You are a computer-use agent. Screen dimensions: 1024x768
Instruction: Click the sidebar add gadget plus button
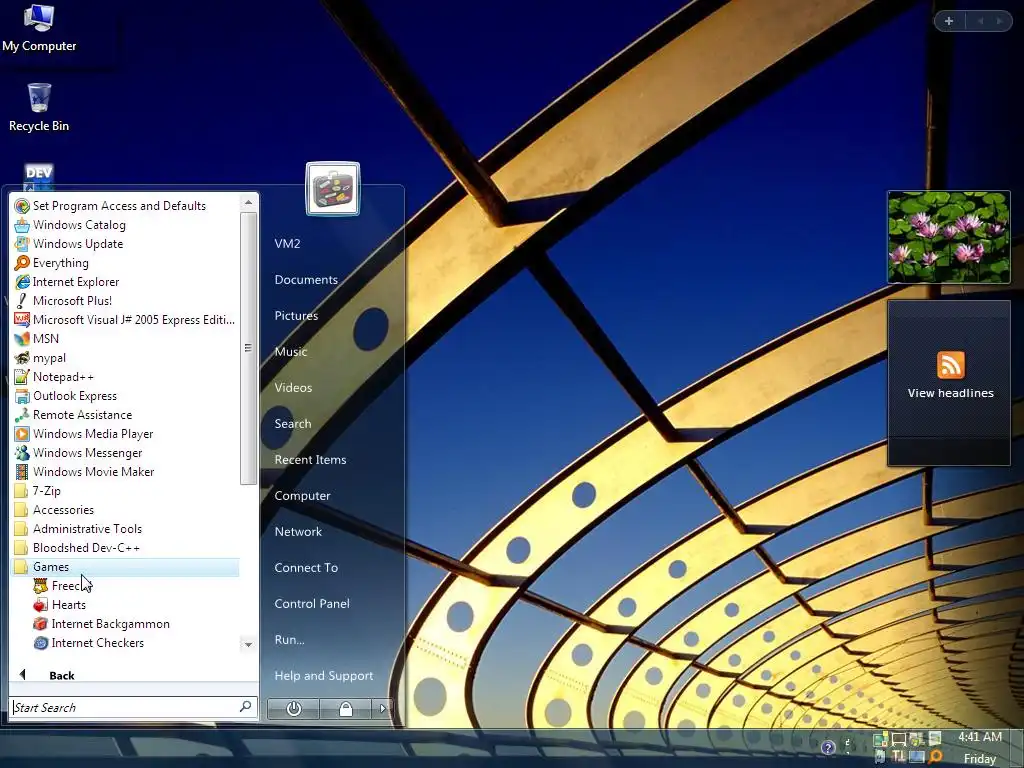[x=949, y=21]
